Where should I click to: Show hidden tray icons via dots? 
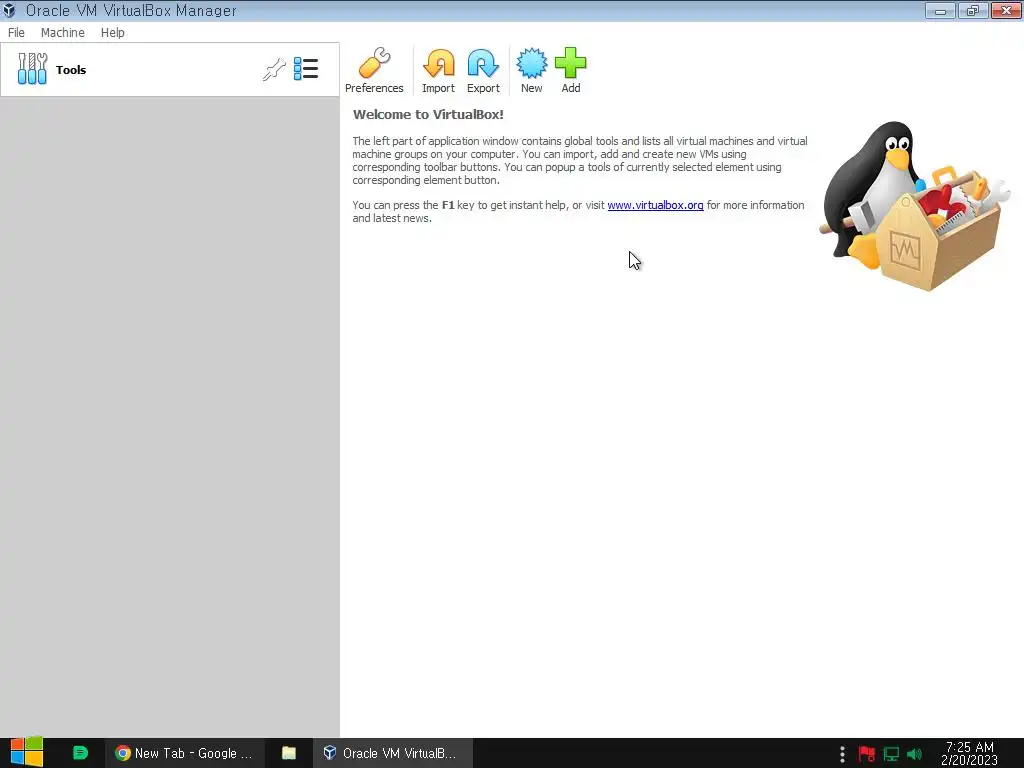(842, 754)
